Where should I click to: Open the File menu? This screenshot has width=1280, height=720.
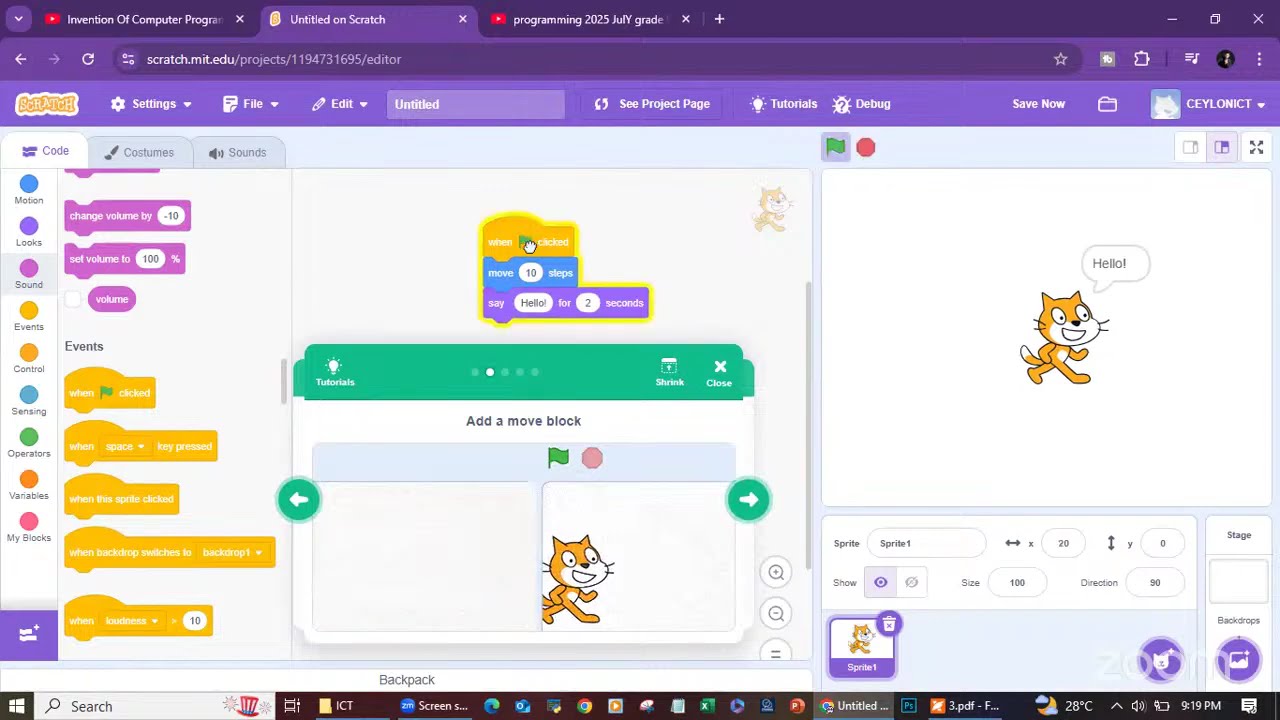click(251, 104)
